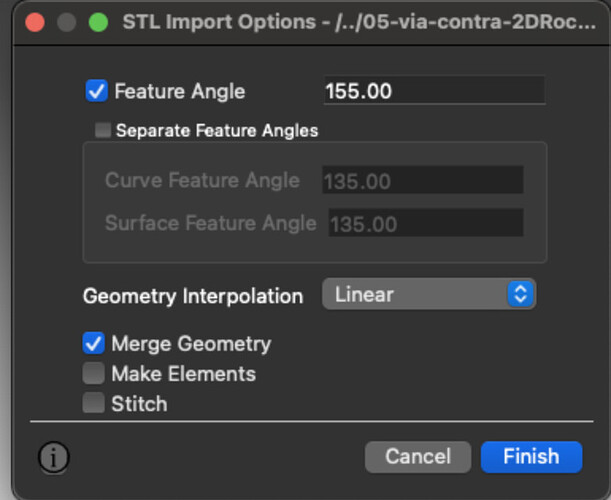
Task: Focus the Feature Angle 155.00 field
Action: (x=434, y=90)
